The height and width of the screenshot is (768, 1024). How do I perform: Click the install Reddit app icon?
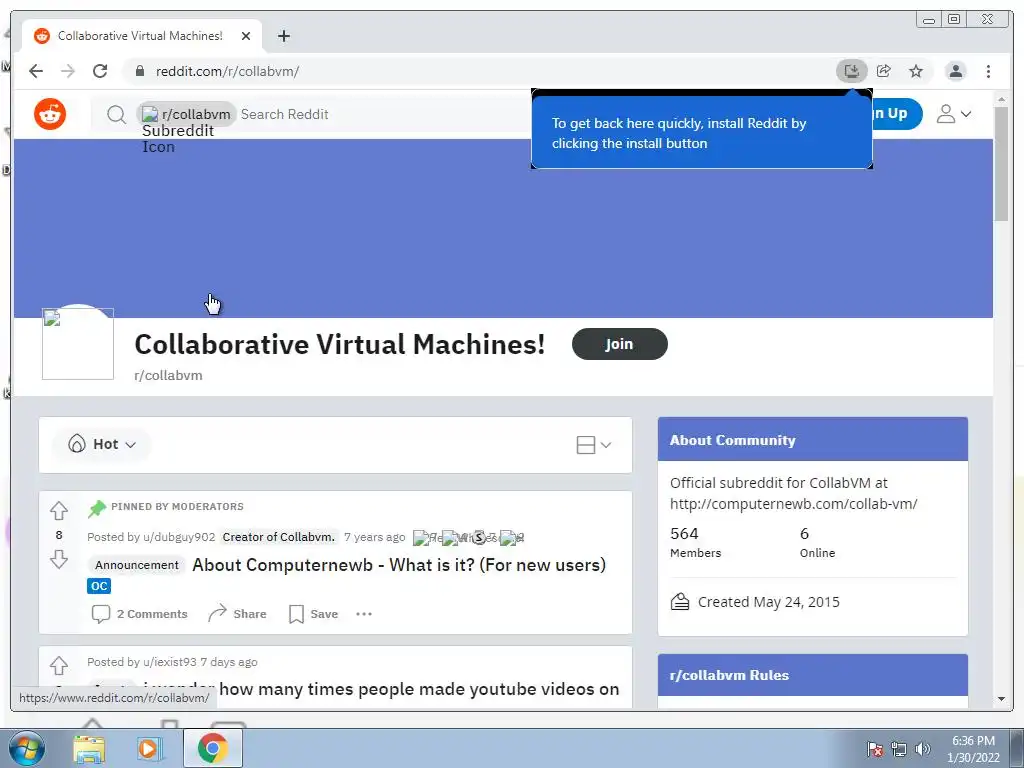[x=852, y=71]
